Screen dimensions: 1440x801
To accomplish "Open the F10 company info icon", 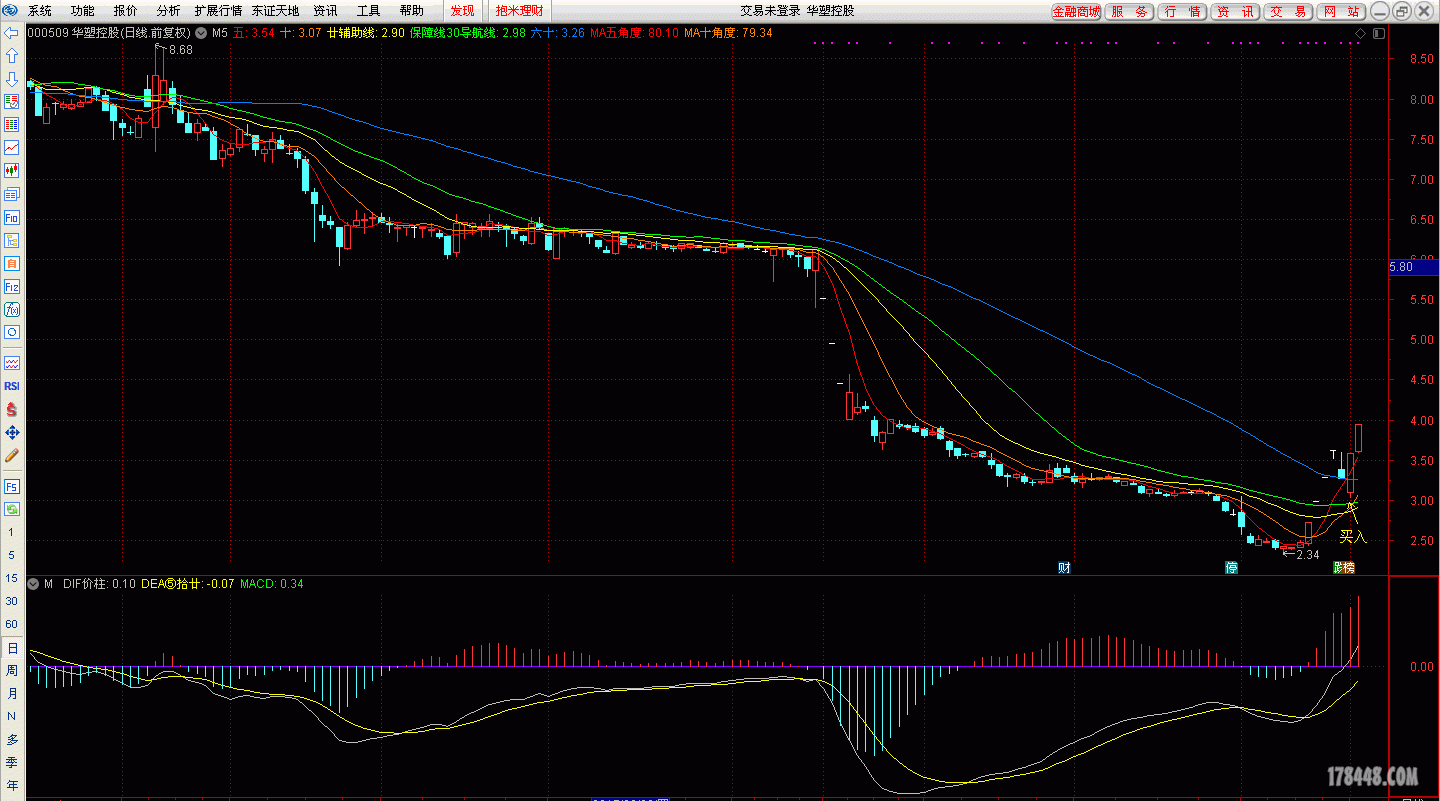I will [12, 217].
